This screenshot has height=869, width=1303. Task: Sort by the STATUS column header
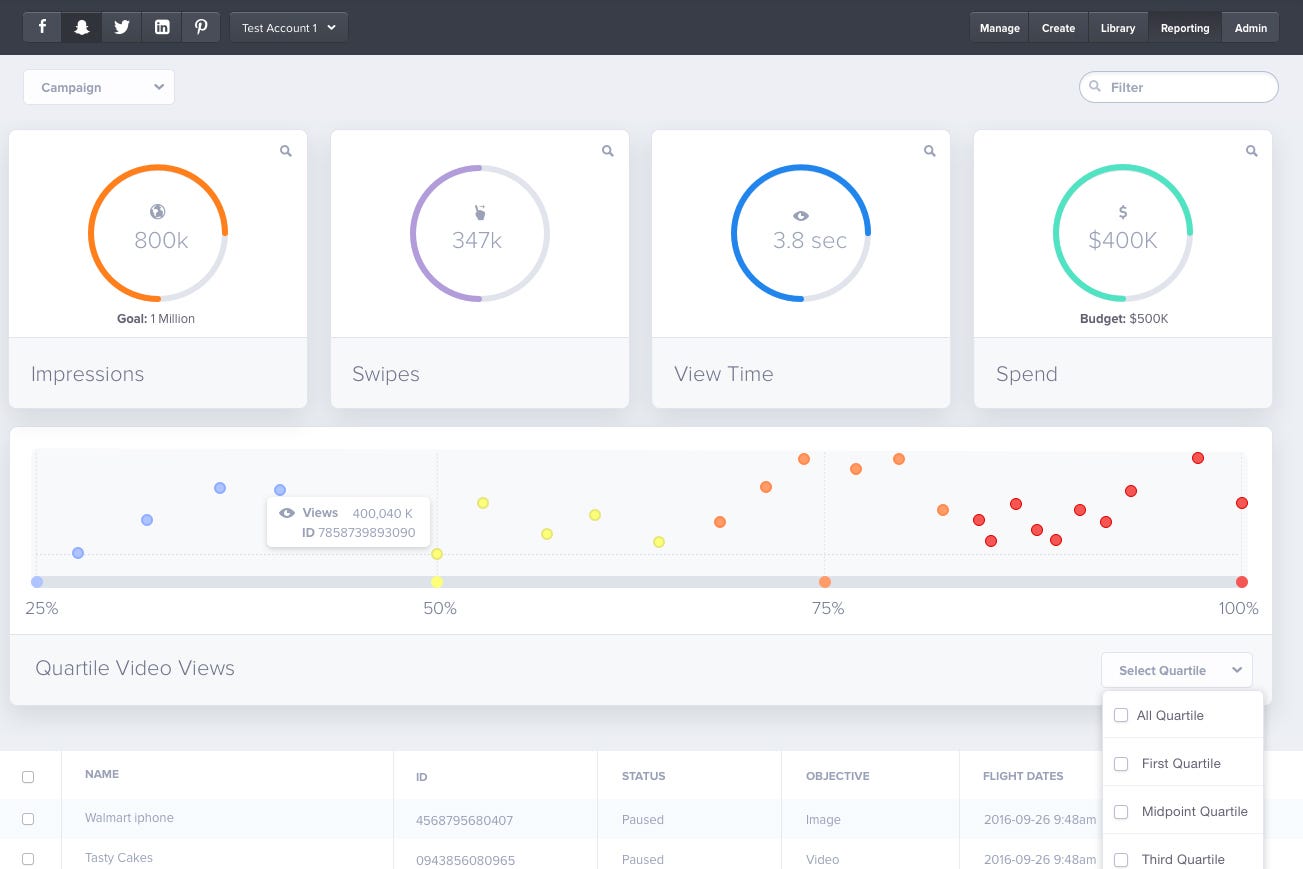coord(643,776)
